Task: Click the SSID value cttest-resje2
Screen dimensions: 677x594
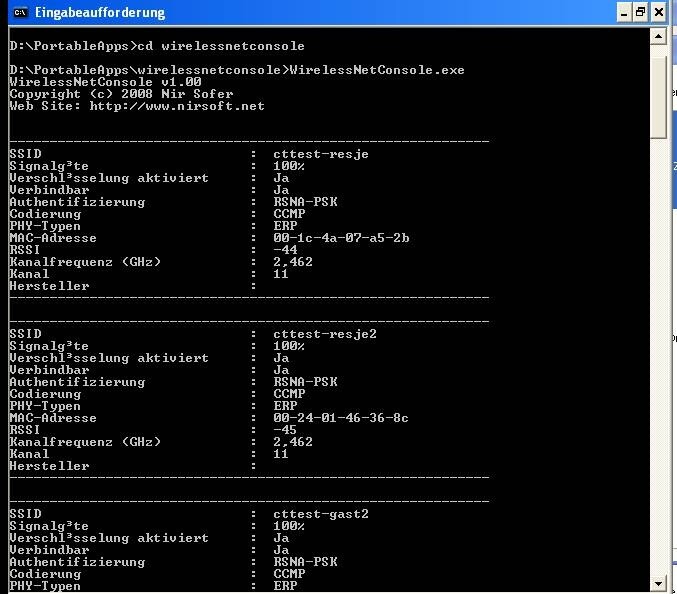Action: tap(325, 334)
